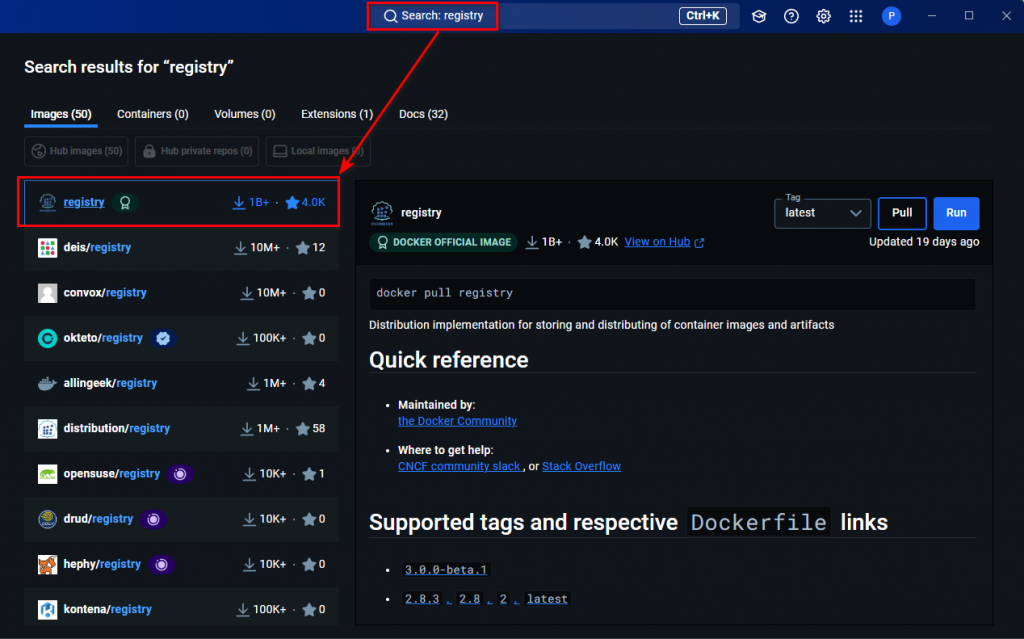This screenshot has height=639, width=1024.
Task: Select the opensuse/registry result name
Action: [x=112, y=474]
